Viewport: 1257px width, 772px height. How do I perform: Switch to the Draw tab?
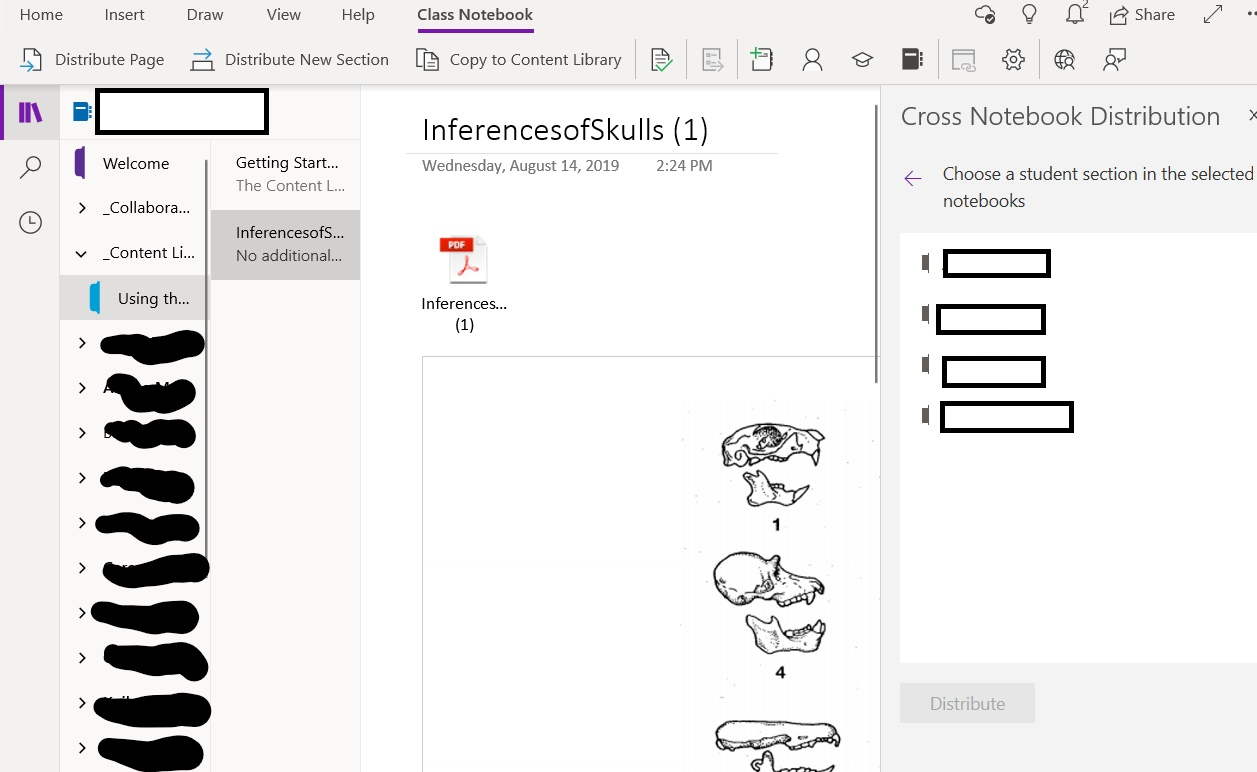(205, 15)
